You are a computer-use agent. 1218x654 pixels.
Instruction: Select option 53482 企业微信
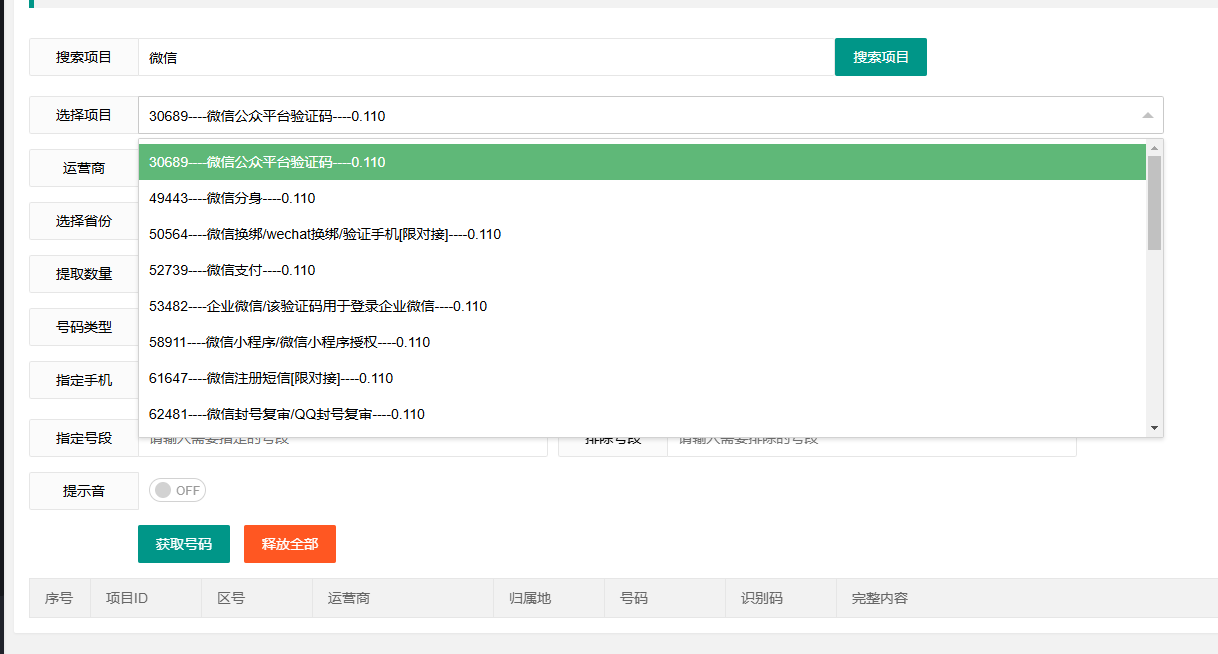pos(642,306)
